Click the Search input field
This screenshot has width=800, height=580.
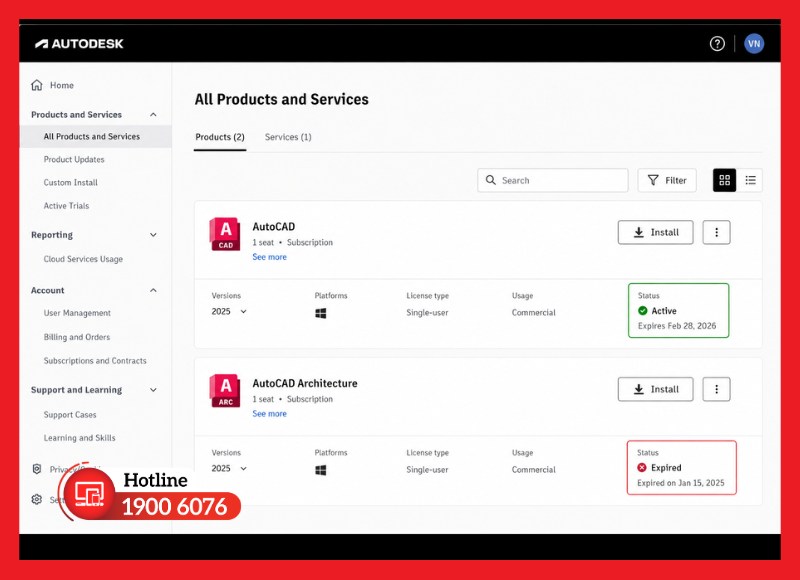click(553, 180)
